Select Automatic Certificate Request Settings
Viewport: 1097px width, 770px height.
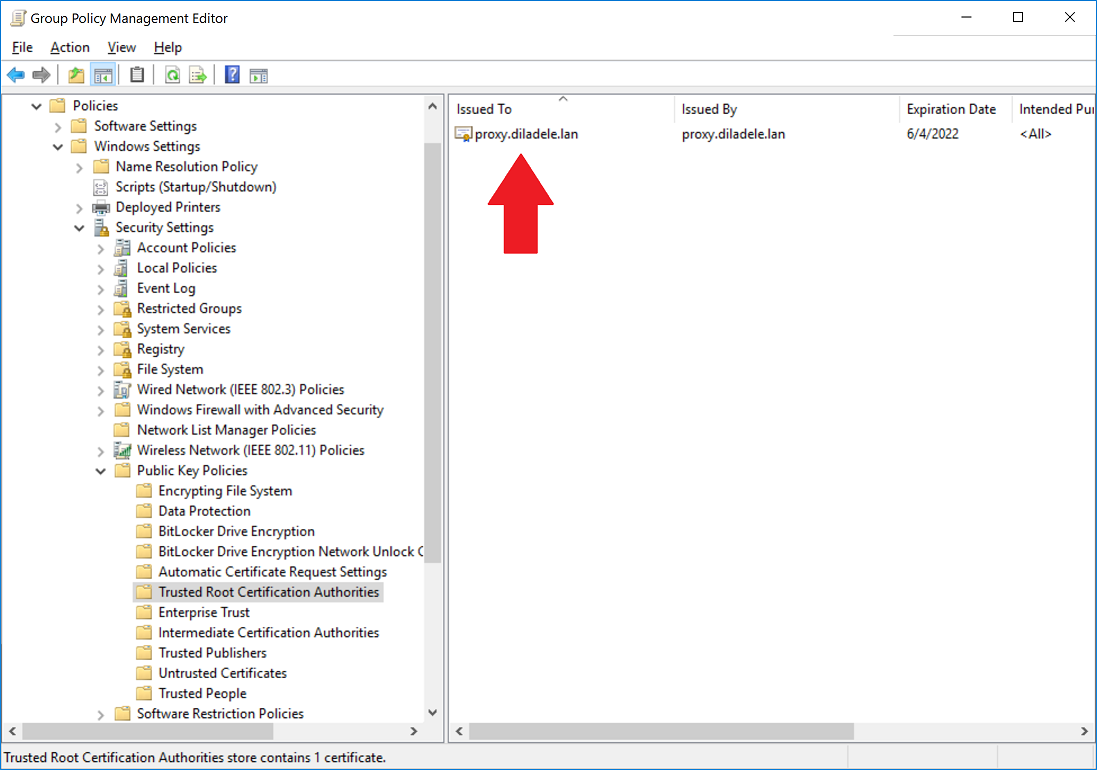[x=272, y=571]
